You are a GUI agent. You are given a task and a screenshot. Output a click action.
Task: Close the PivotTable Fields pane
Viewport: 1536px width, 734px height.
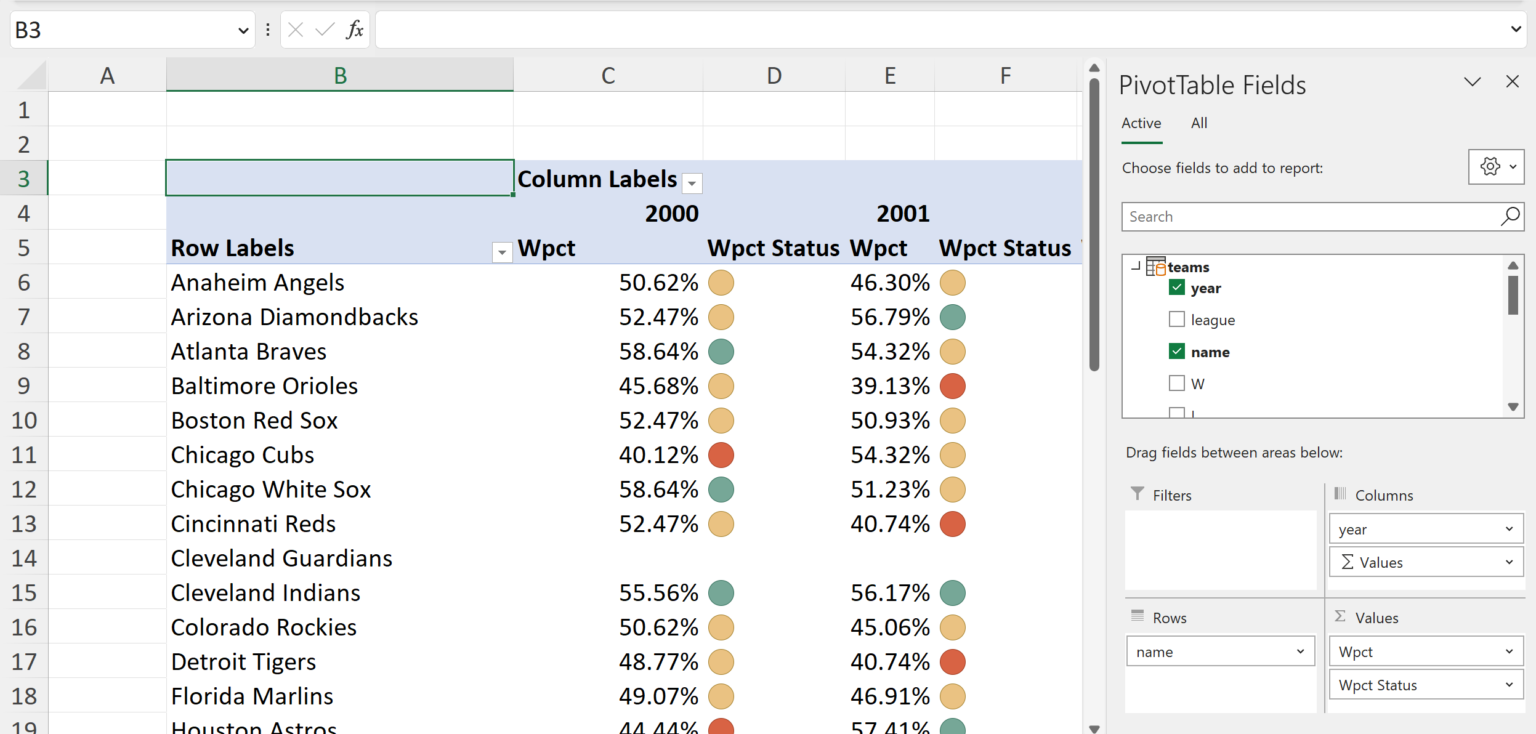click(1513, 81)
